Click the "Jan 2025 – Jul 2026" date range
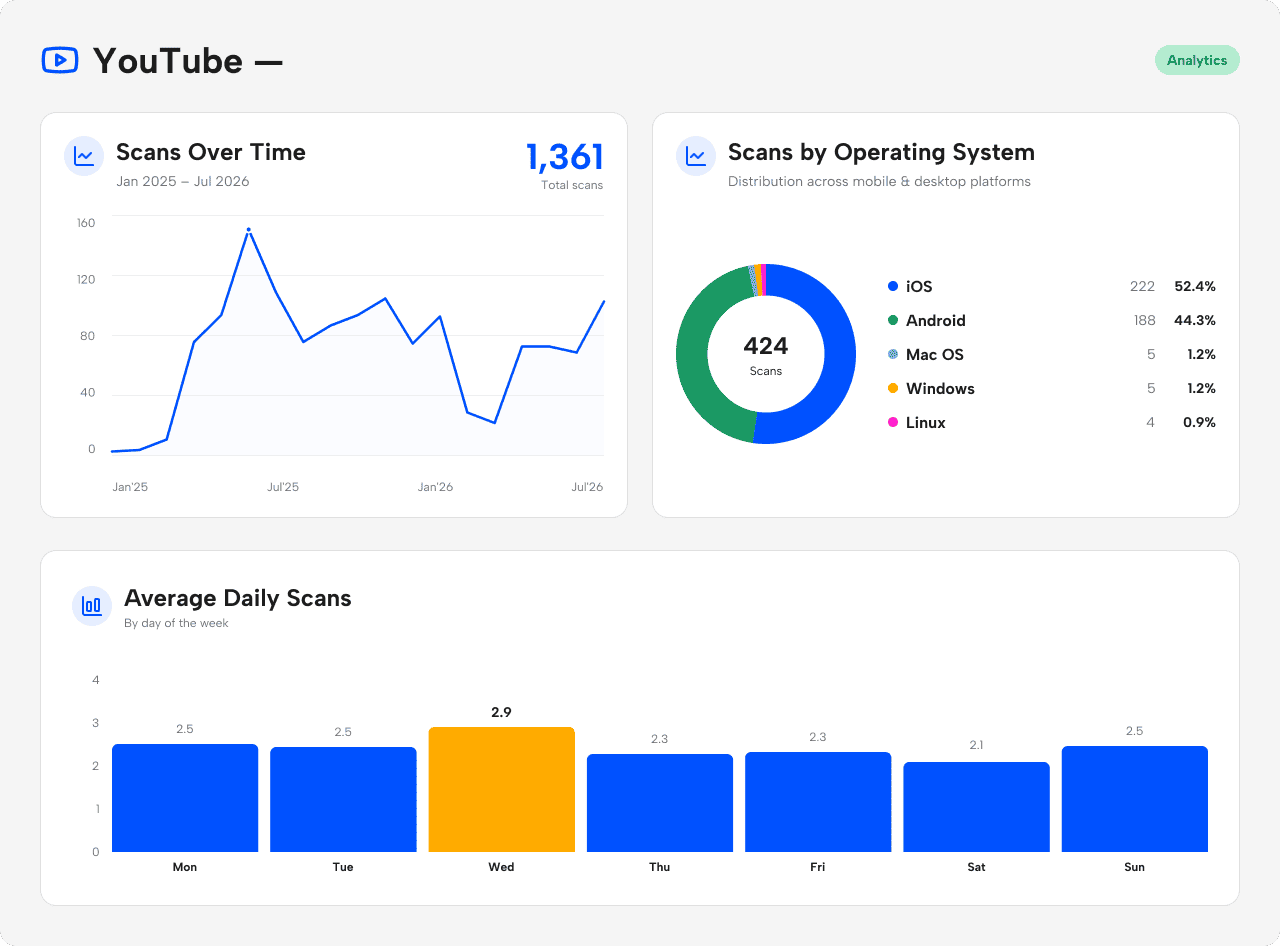The width and height of the screenshot is (1280, 946). click(183, 182)
